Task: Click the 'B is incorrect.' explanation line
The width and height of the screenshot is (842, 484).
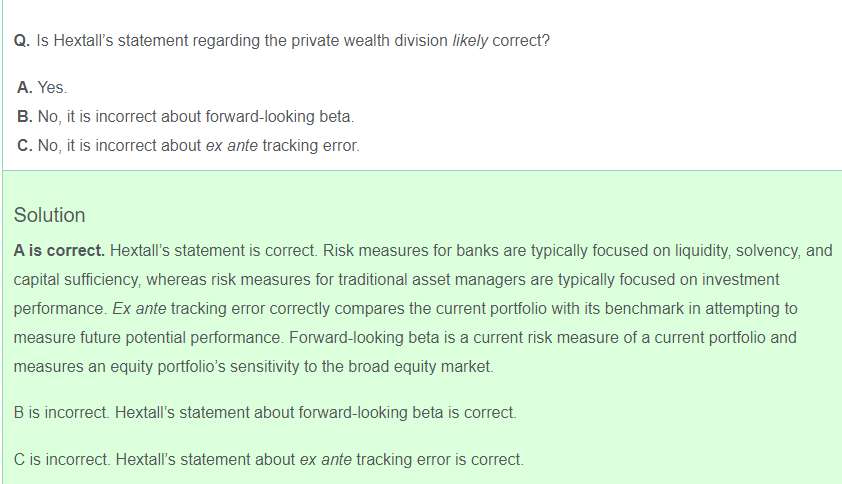Action: point(265,413)
